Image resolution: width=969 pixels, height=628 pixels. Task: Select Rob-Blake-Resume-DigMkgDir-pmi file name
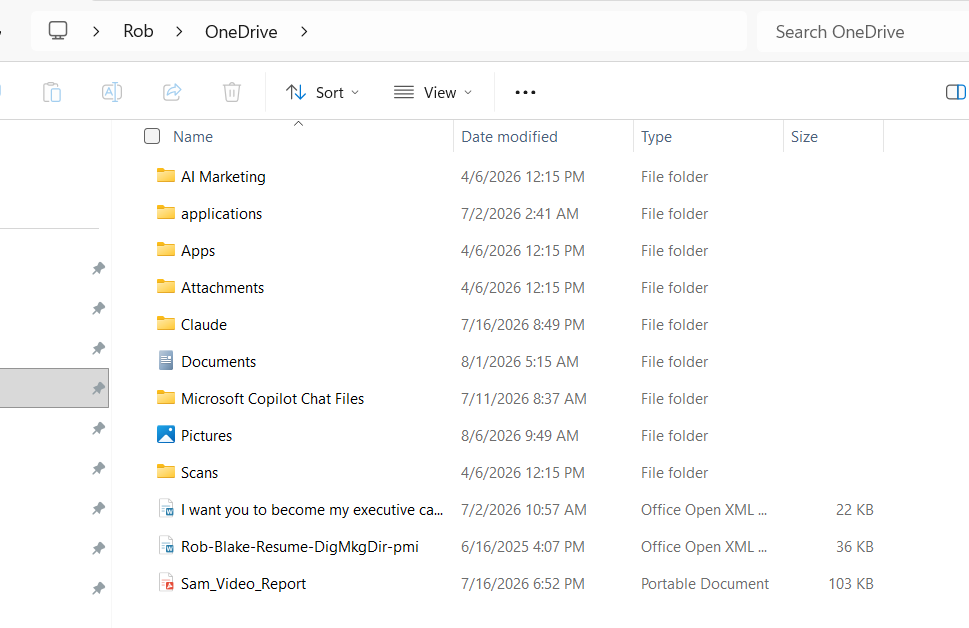point(300,547)
